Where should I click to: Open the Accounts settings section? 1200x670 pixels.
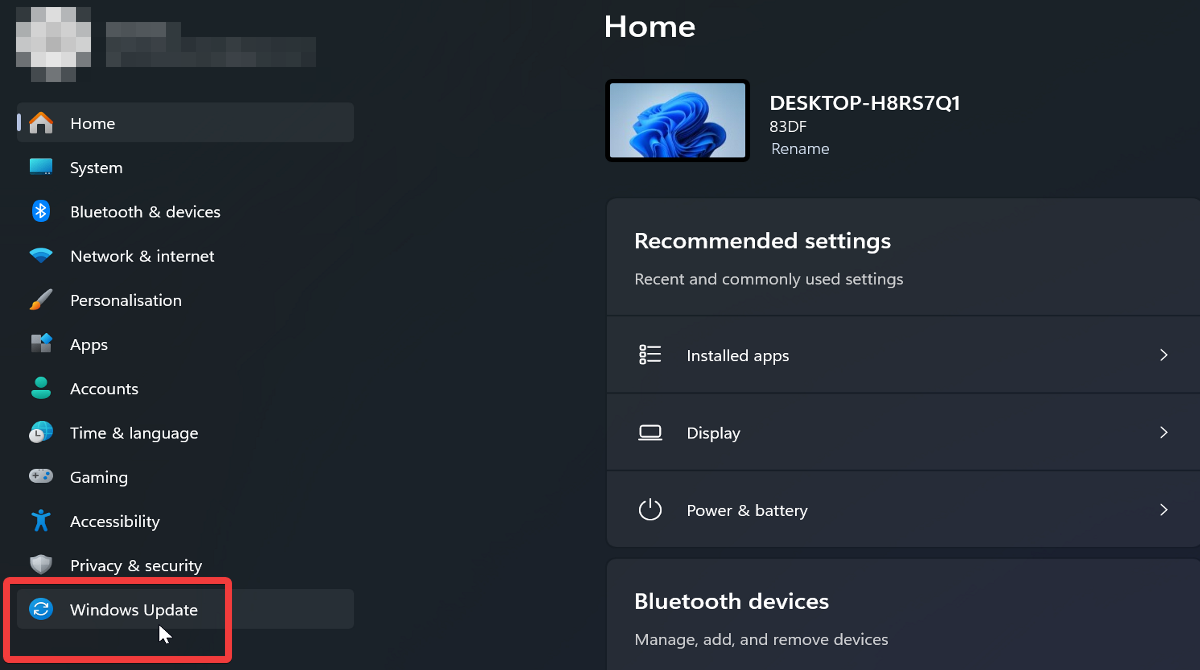(x=104, y=389)
